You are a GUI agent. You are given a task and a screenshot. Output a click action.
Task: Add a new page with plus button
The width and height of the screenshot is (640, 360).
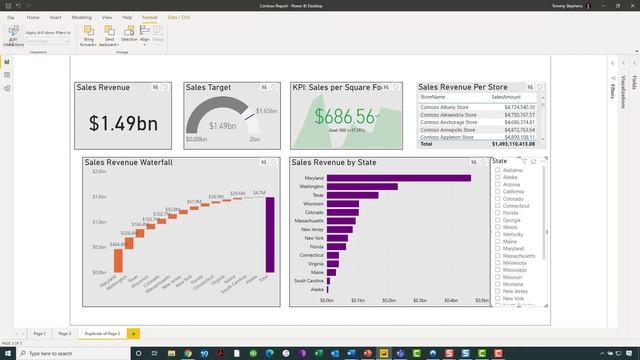(x=133, y=333)
